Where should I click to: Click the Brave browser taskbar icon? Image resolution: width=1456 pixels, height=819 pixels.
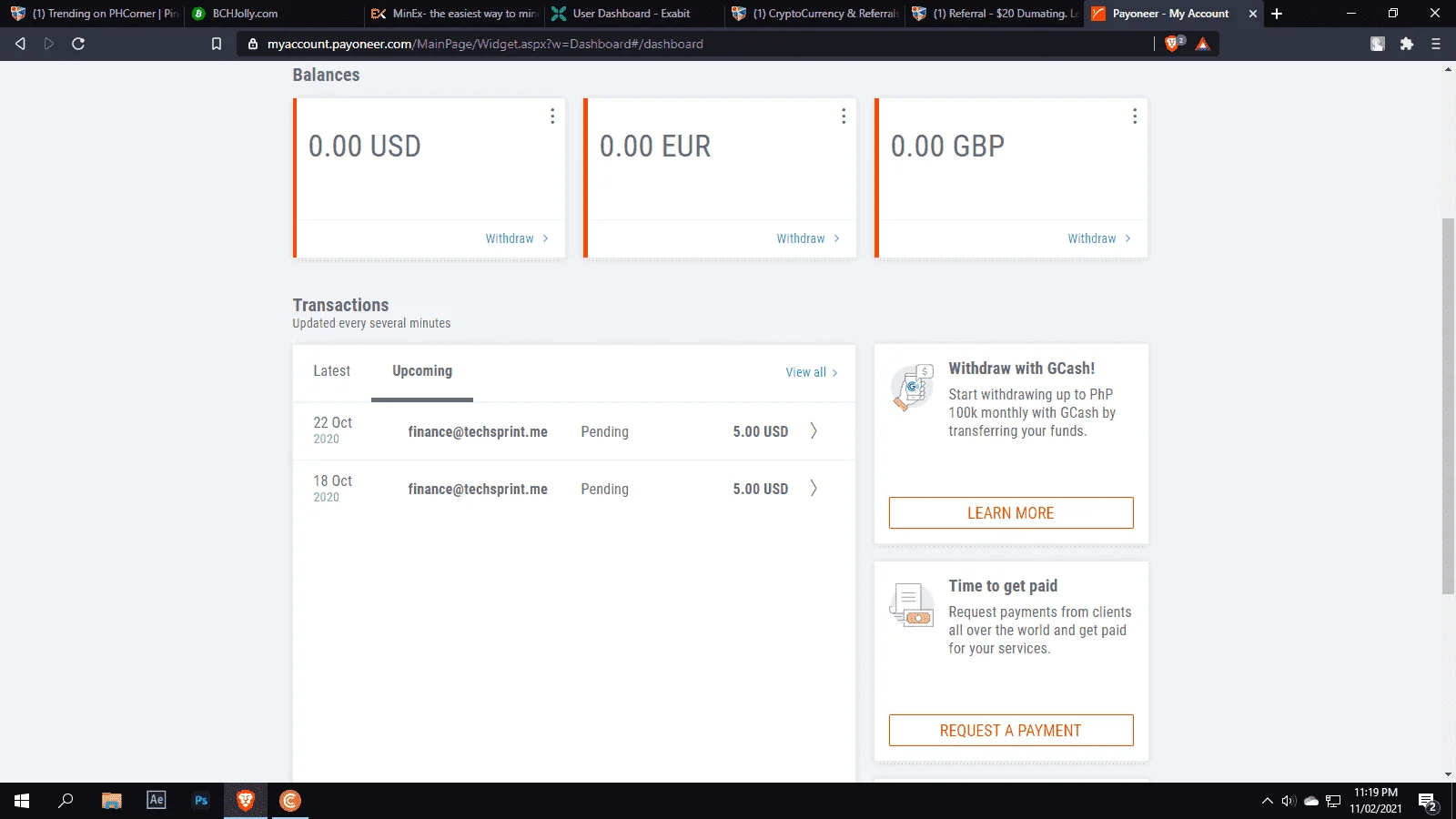coord(246,801)
